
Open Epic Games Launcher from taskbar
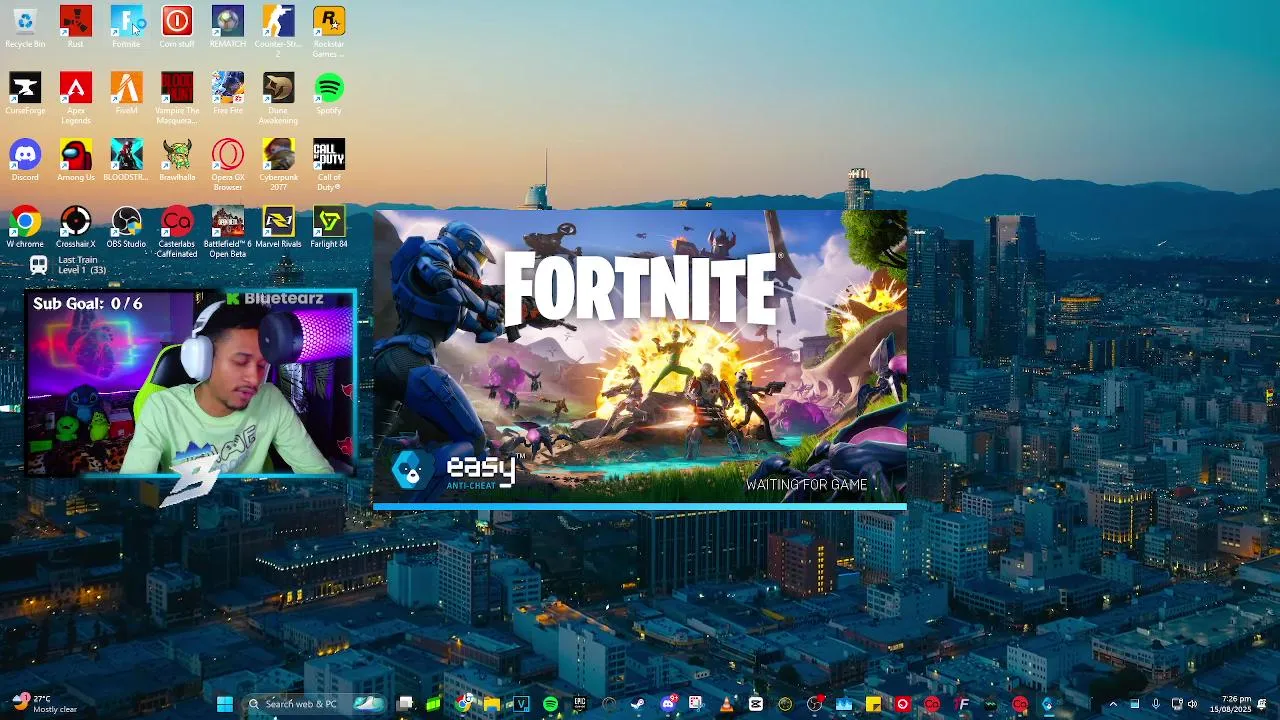click(x=579, y=704)
